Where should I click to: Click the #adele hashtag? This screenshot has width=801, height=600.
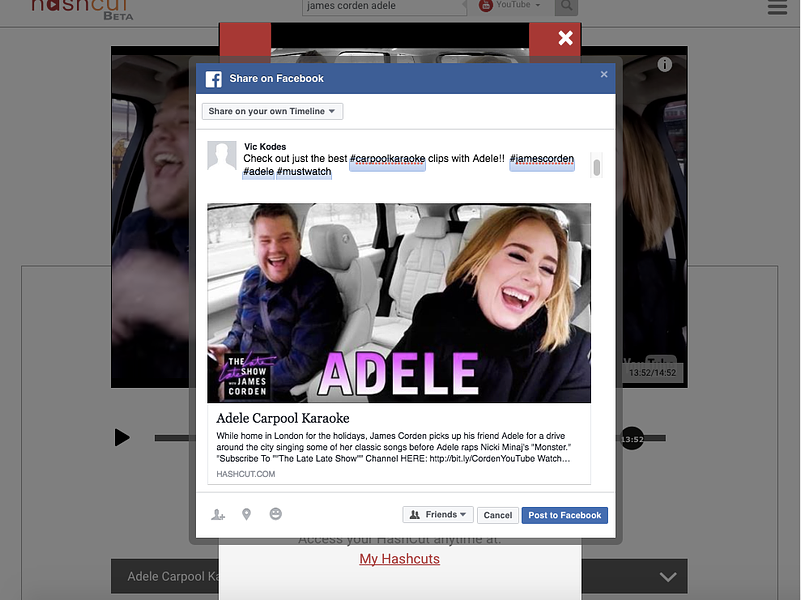tap(258, 172)
